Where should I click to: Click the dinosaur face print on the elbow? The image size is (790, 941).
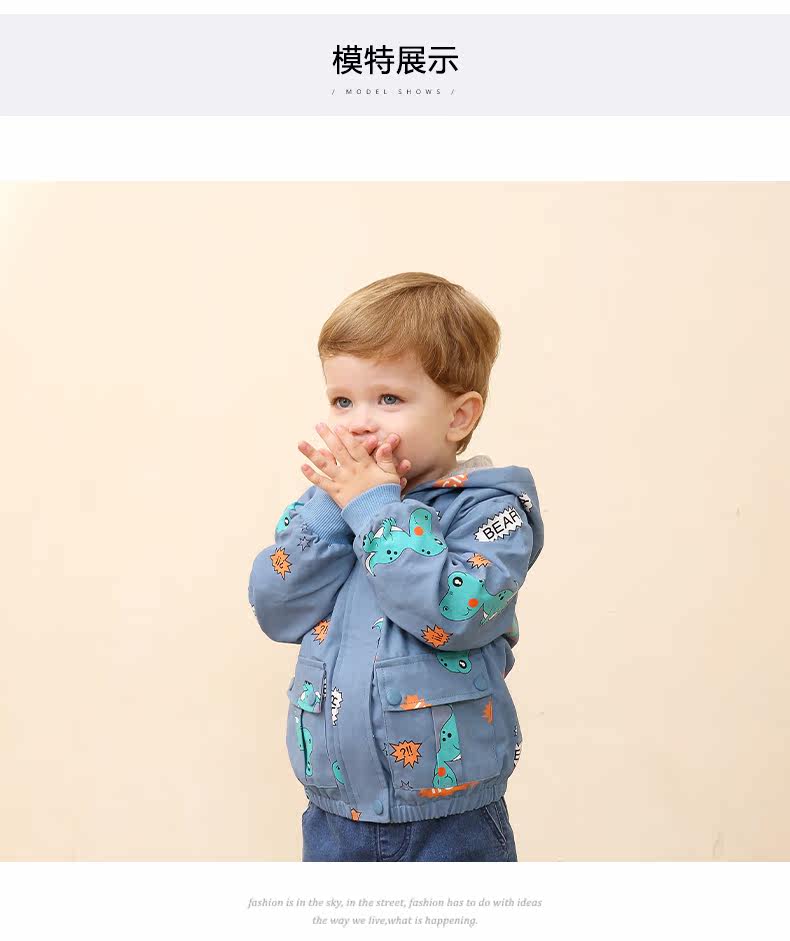475,597
